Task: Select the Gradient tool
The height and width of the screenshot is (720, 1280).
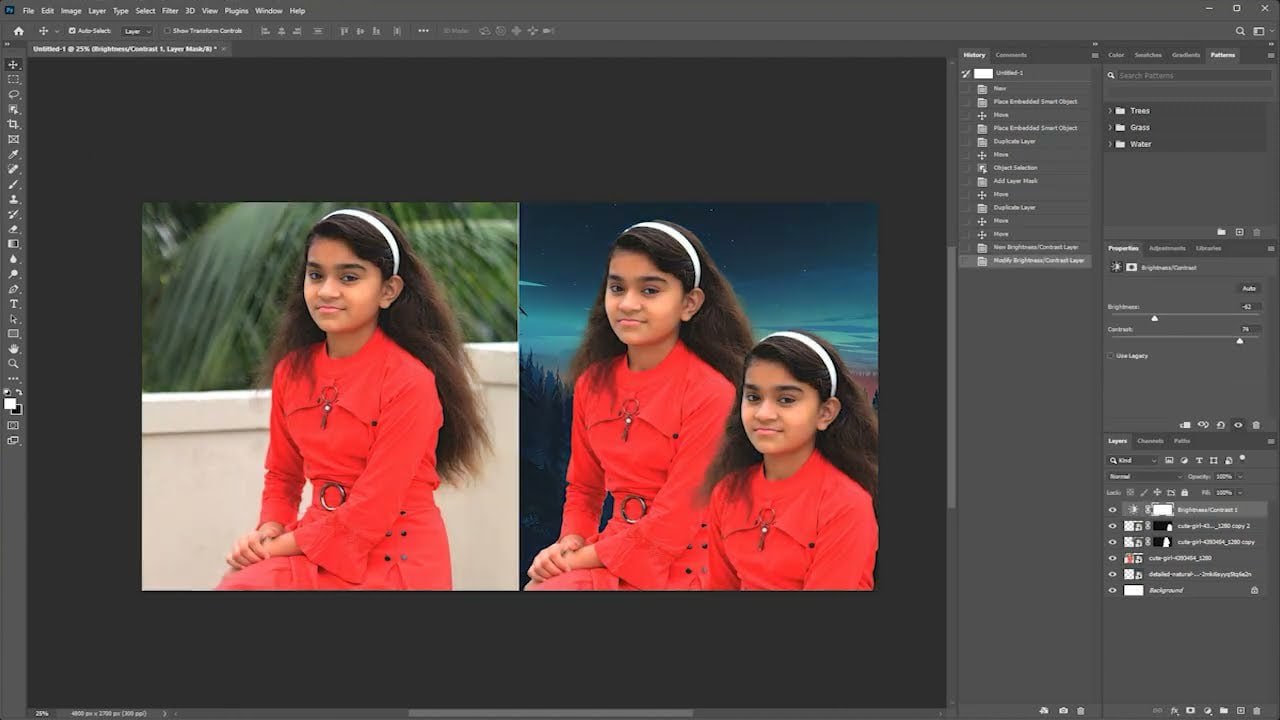Action: click(x=13, y=244)
